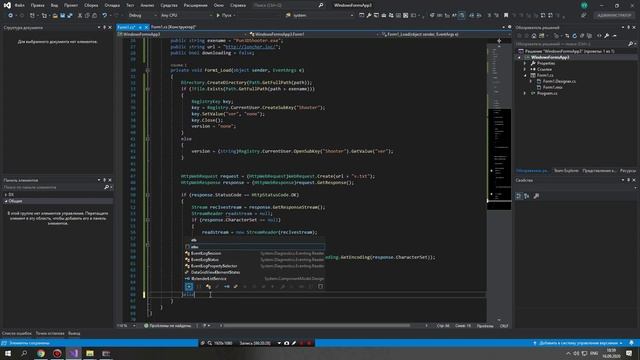Open the Расширения menu

196,5
